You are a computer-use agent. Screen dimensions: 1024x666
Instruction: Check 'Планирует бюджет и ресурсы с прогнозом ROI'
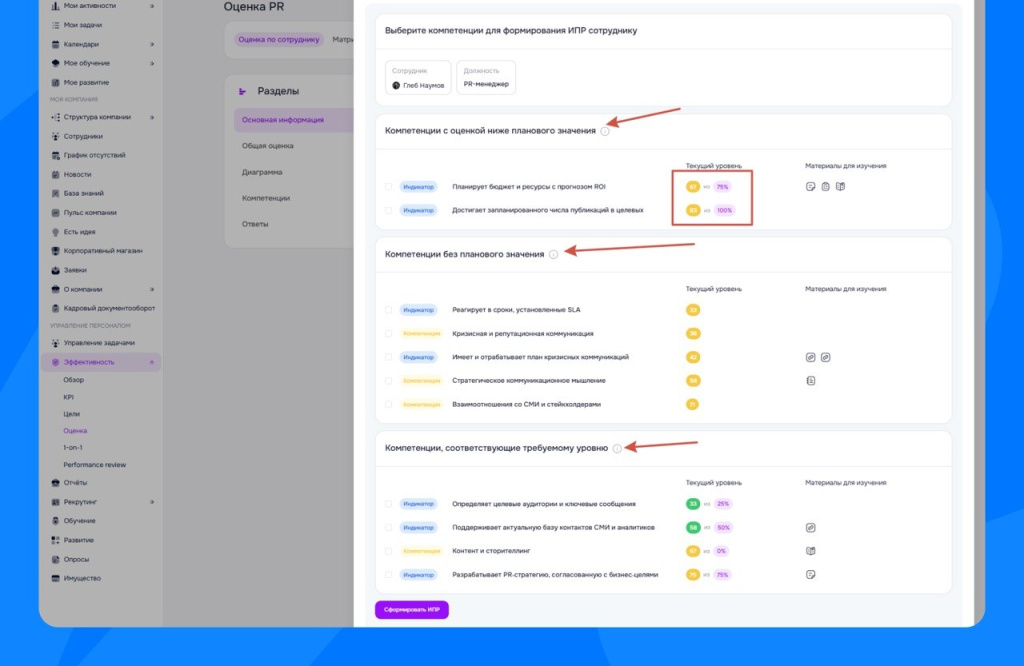[x=389, y=187]
